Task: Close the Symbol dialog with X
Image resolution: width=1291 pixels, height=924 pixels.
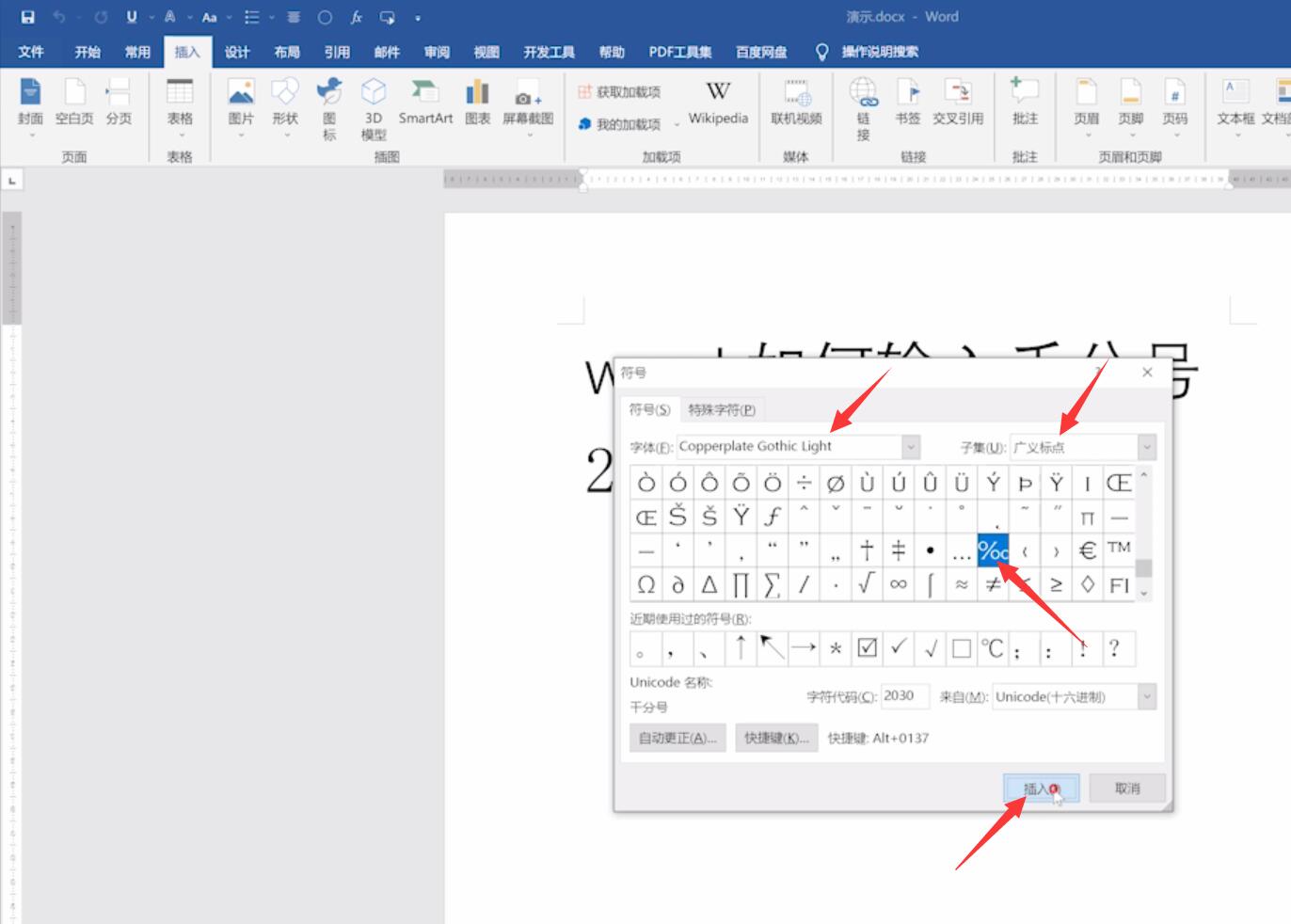Action: (1147, 373)
